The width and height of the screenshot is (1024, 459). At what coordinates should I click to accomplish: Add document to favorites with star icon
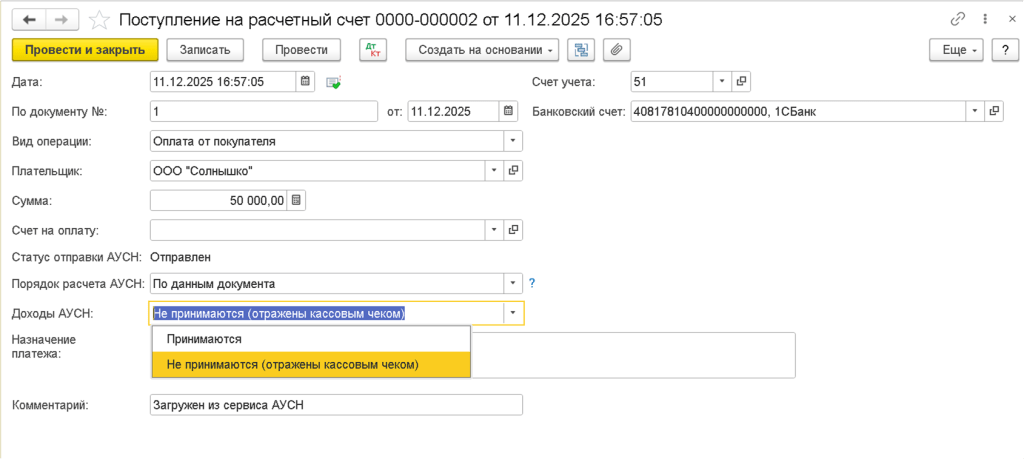[99, 20]
